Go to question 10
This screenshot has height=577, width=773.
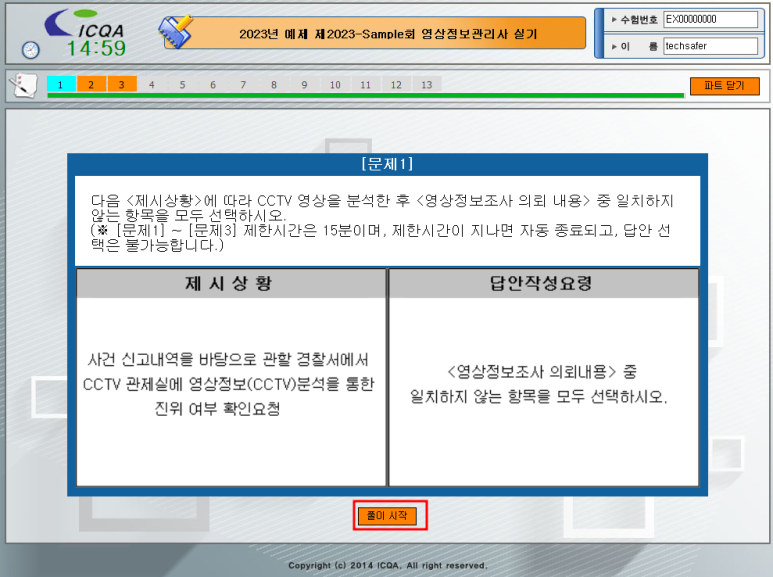pyautogui.click(x=335, y=85)
